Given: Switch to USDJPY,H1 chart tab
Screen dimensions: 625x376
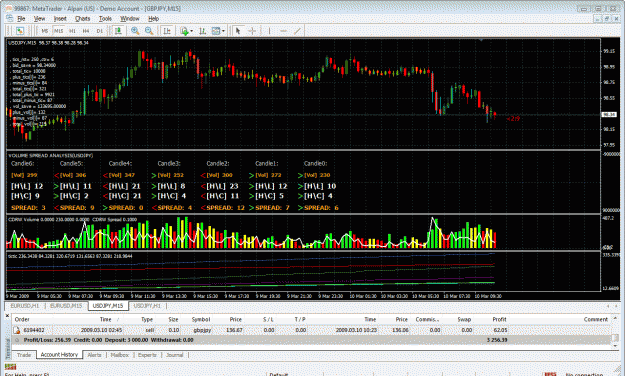Looking at the screenshot, I should pyautogui.click(x=147, y=306).
